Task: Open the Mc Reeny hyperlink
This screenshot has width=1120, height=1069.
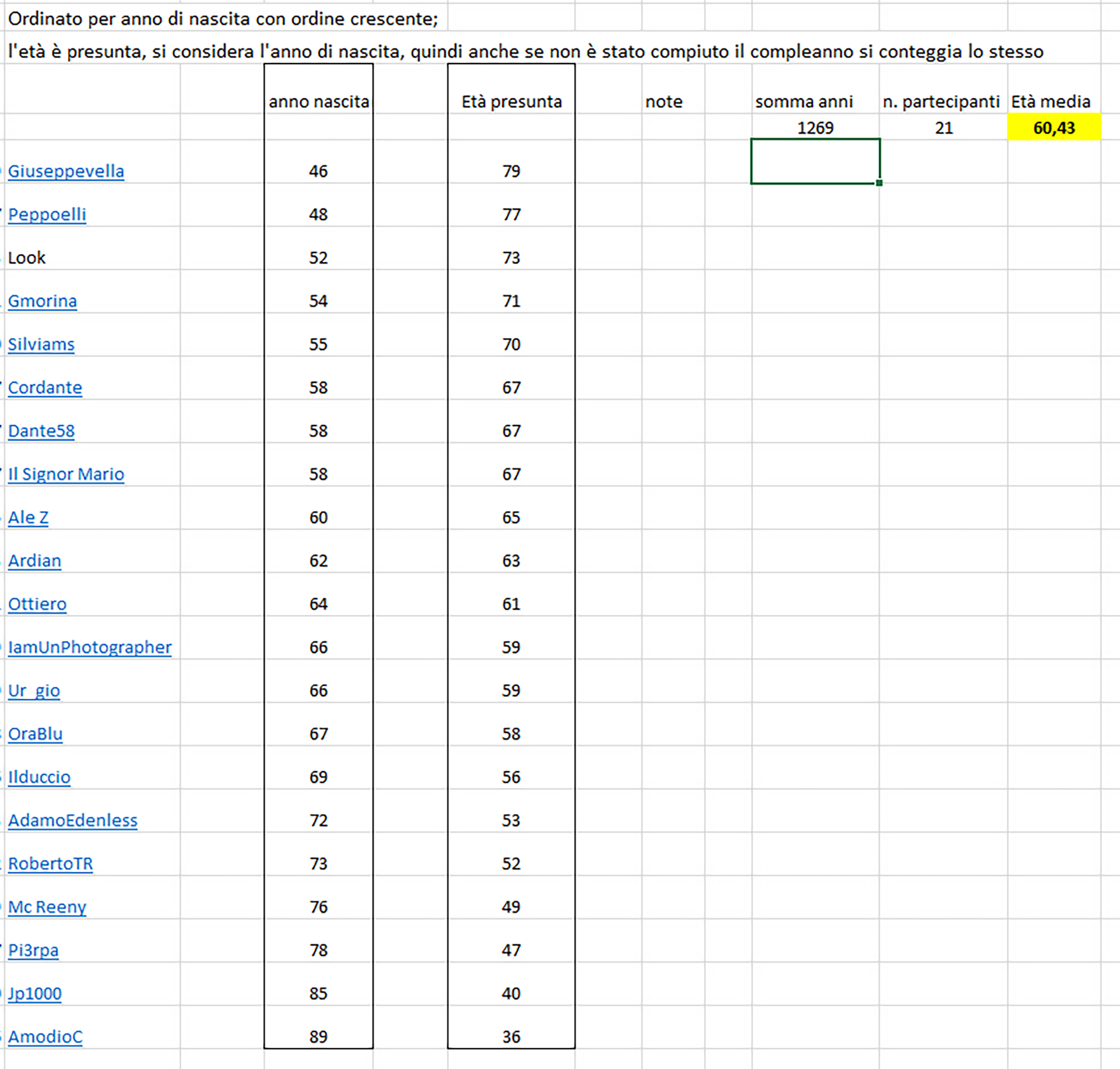Action: tap(47, 907)
